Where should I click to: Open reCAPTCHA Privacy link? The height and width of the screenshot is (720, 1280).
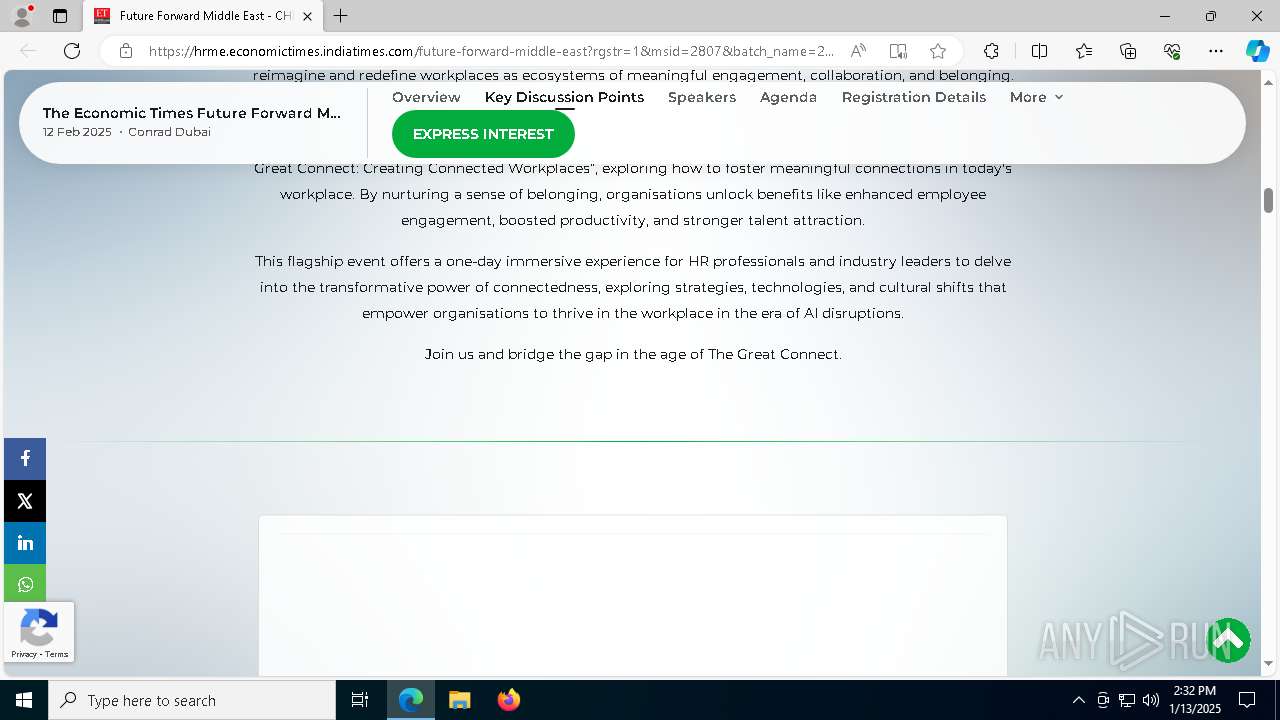[24, 654]
